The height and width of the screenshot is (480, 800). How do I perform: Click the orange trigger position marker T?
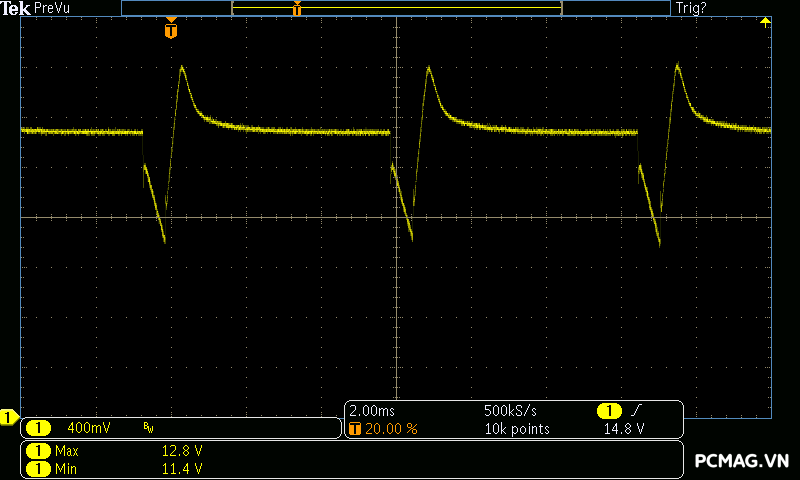pos(171,28)
